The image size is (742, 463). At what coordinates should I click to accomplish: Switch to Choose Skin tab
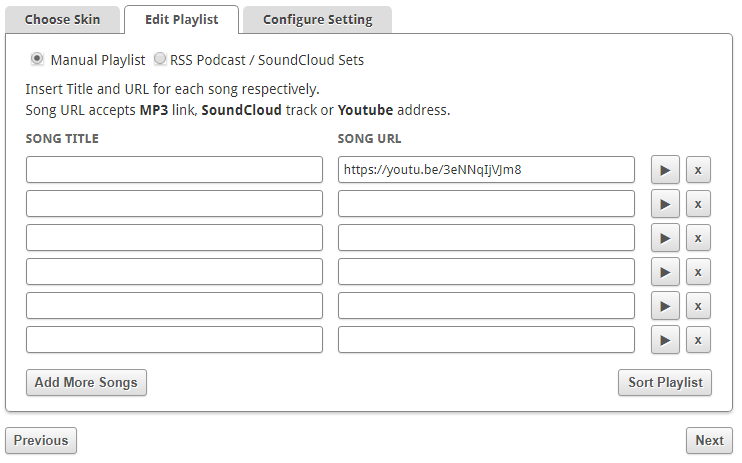62,20
